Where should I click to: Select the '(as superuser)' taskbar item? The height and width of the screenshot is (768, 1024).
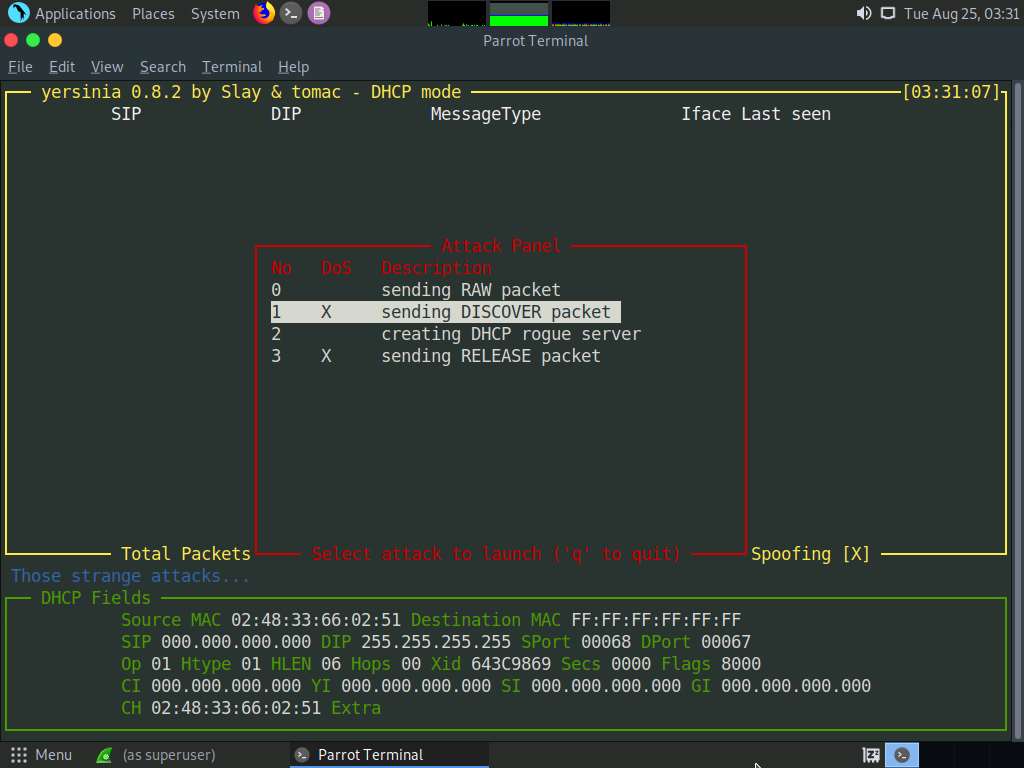[155, 755]
